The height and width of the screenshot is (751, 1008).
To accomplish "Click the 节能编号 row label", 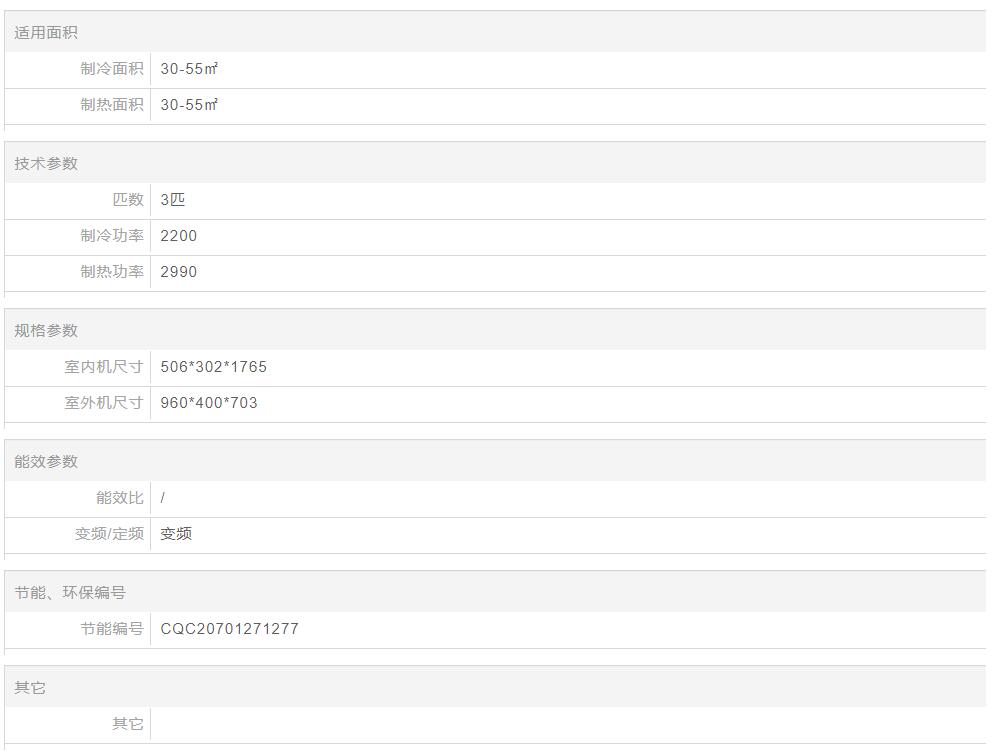I will click(112, 629).
